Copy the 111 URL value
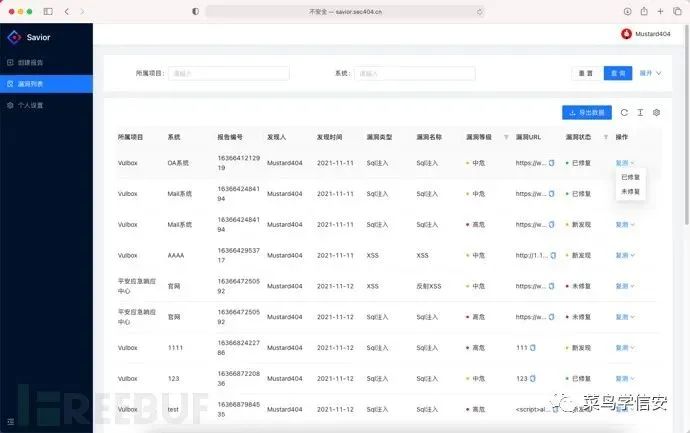 click(x=532, y=348)
